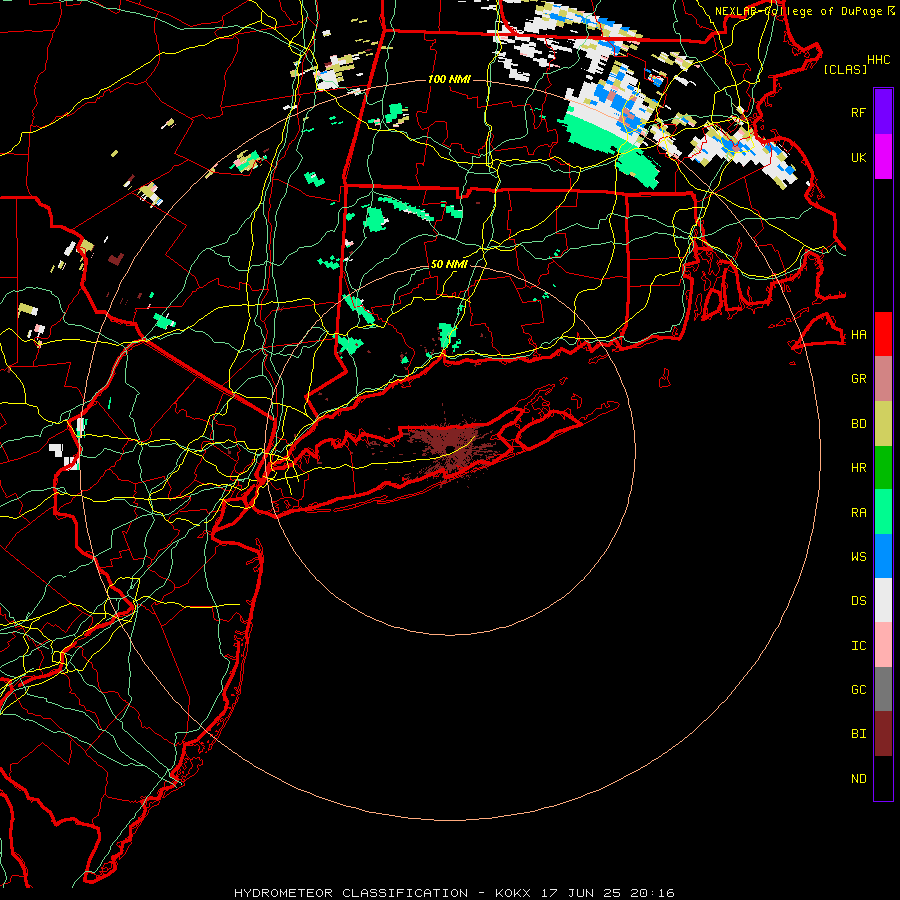
Task: Click the UK legend label
Action: (858, 158)
